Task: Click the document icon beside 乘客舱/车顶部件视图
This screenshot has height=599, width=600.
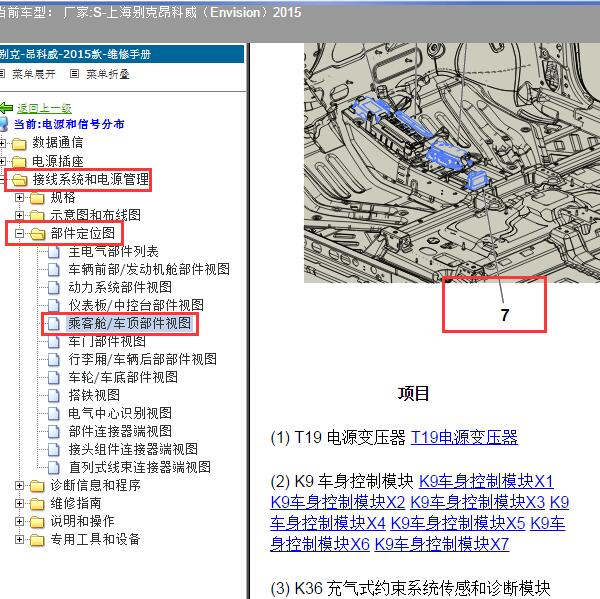Action: tap(54, 324)
